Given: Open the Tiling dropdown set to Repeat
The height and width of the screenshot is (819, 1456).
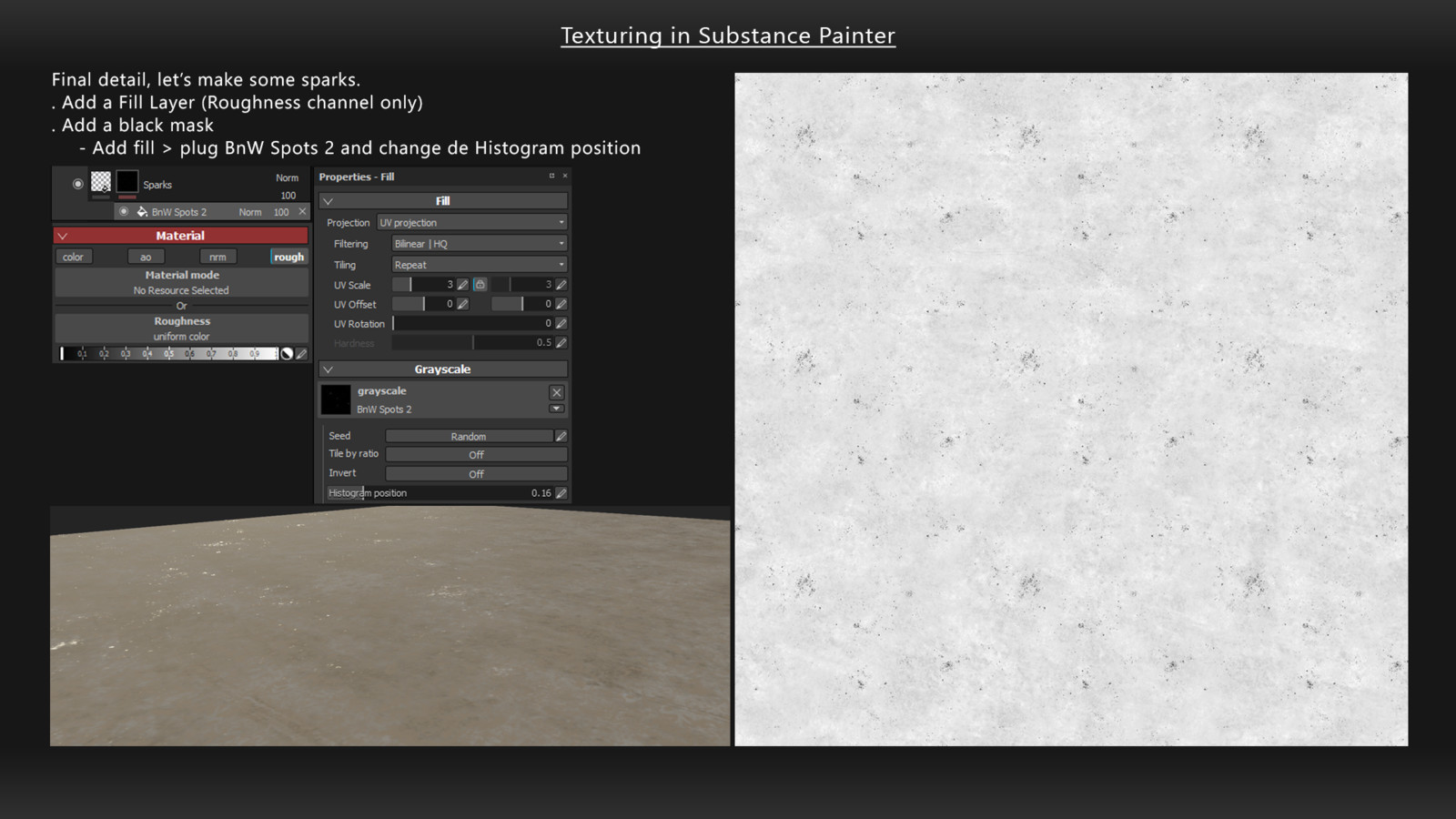Looking at the screenshot, I should (x=480, y=265).
